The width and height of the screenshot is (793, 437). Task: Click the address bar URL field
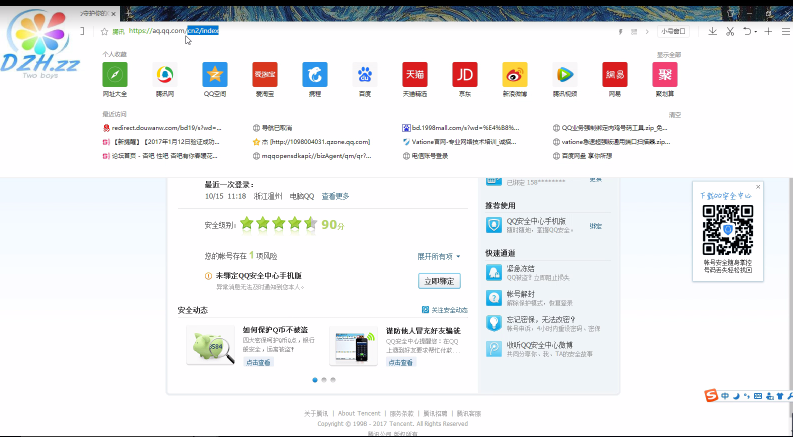click(x=354, y=31)
